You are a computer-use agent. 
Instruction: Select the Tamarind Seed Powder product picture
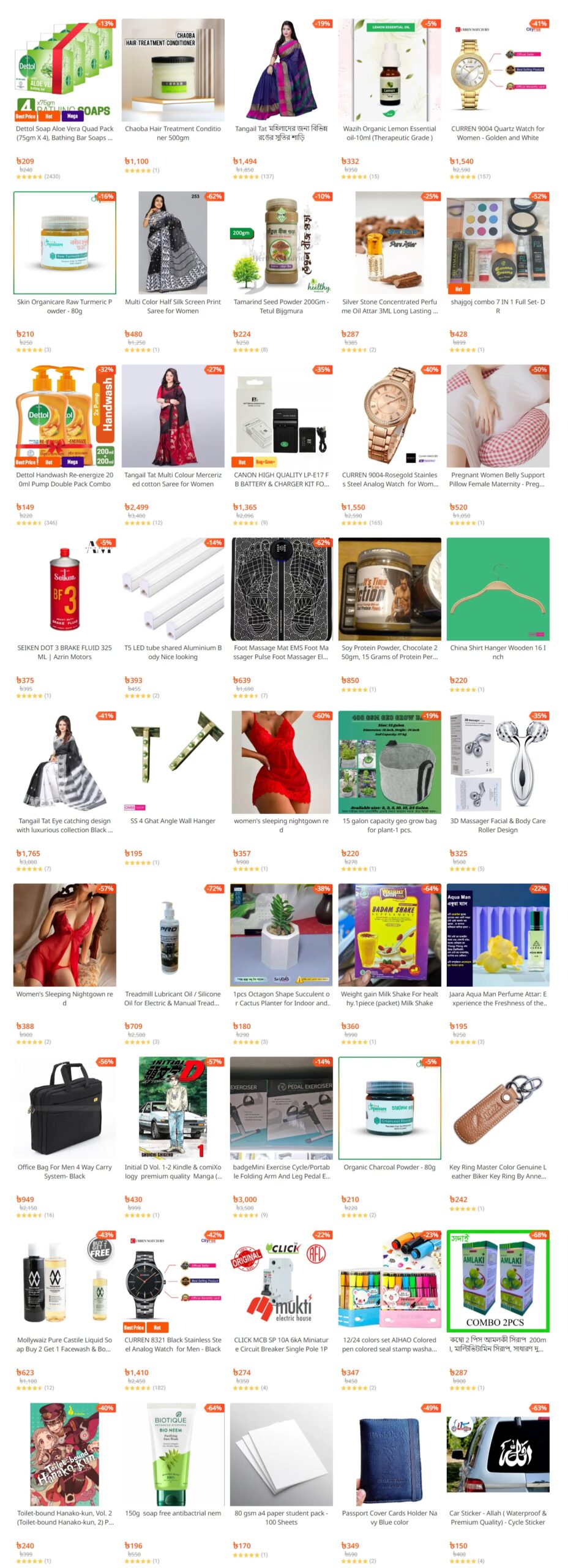pos(281,243)
